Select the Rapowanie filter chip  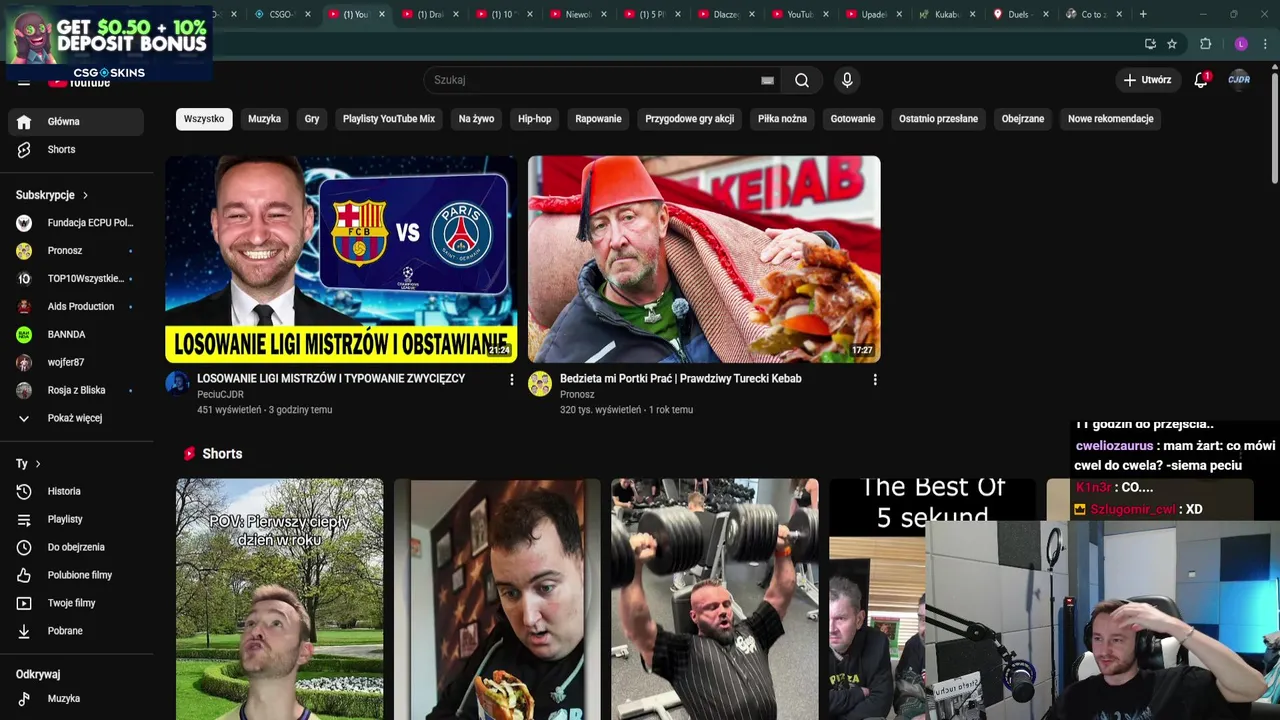tap(598, 119)
